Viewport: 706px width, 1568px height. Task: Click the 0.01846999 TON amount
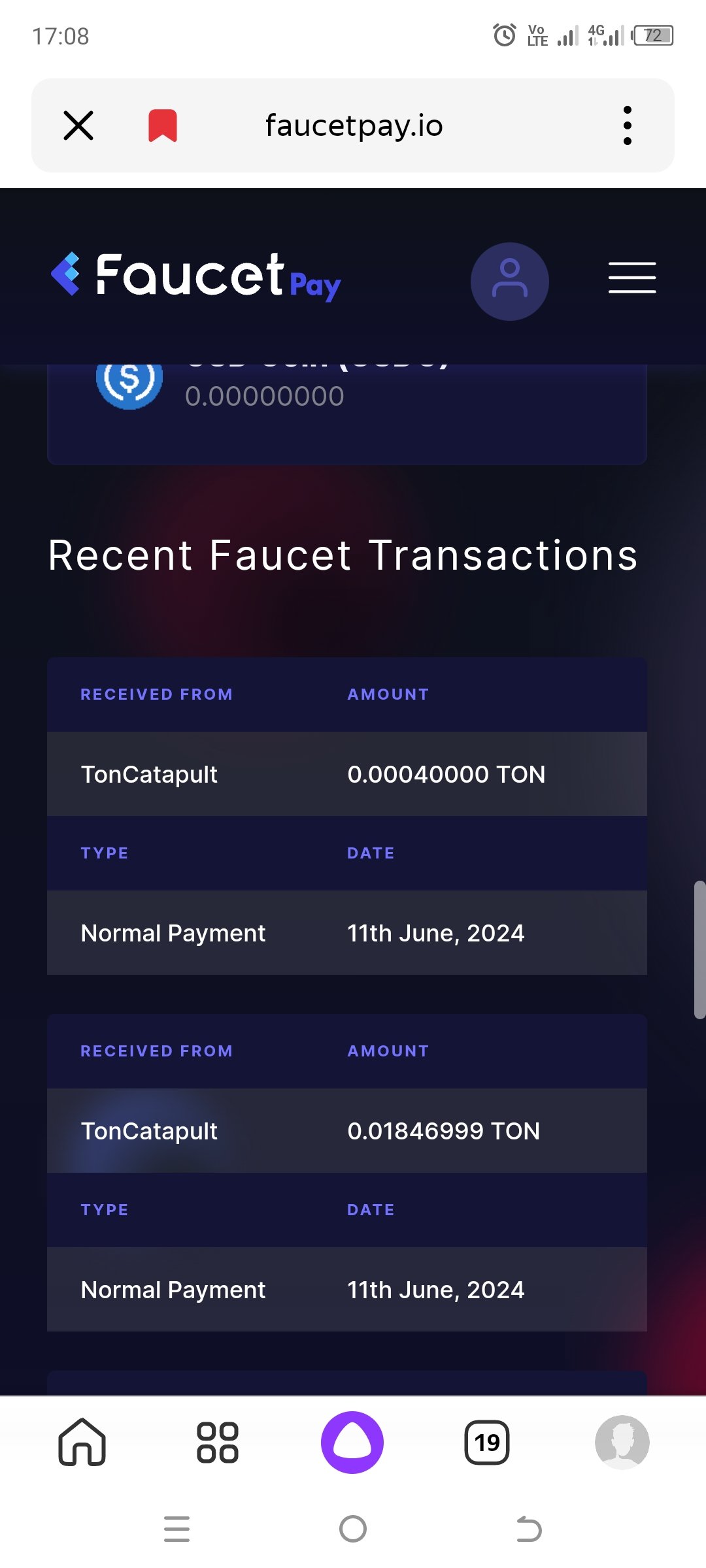[444, 1131]
